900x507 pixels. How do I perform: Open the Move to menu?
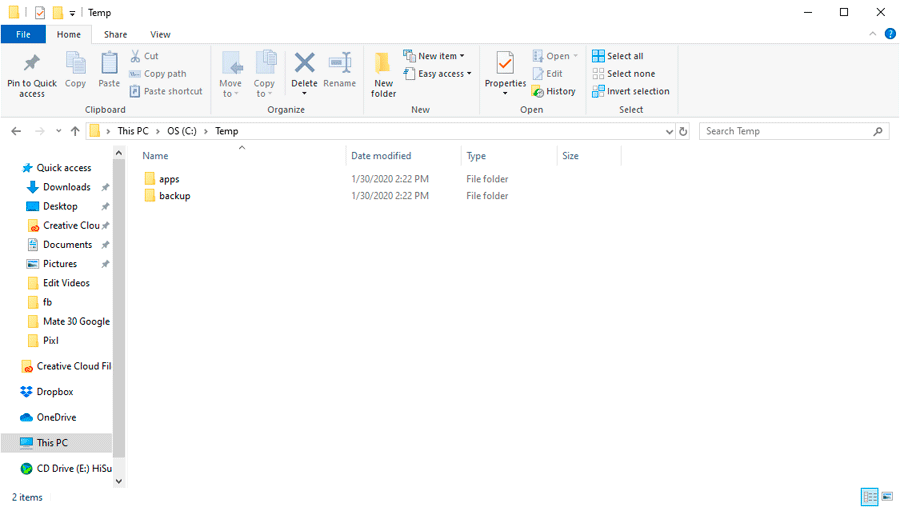click(x=230, y=75)
